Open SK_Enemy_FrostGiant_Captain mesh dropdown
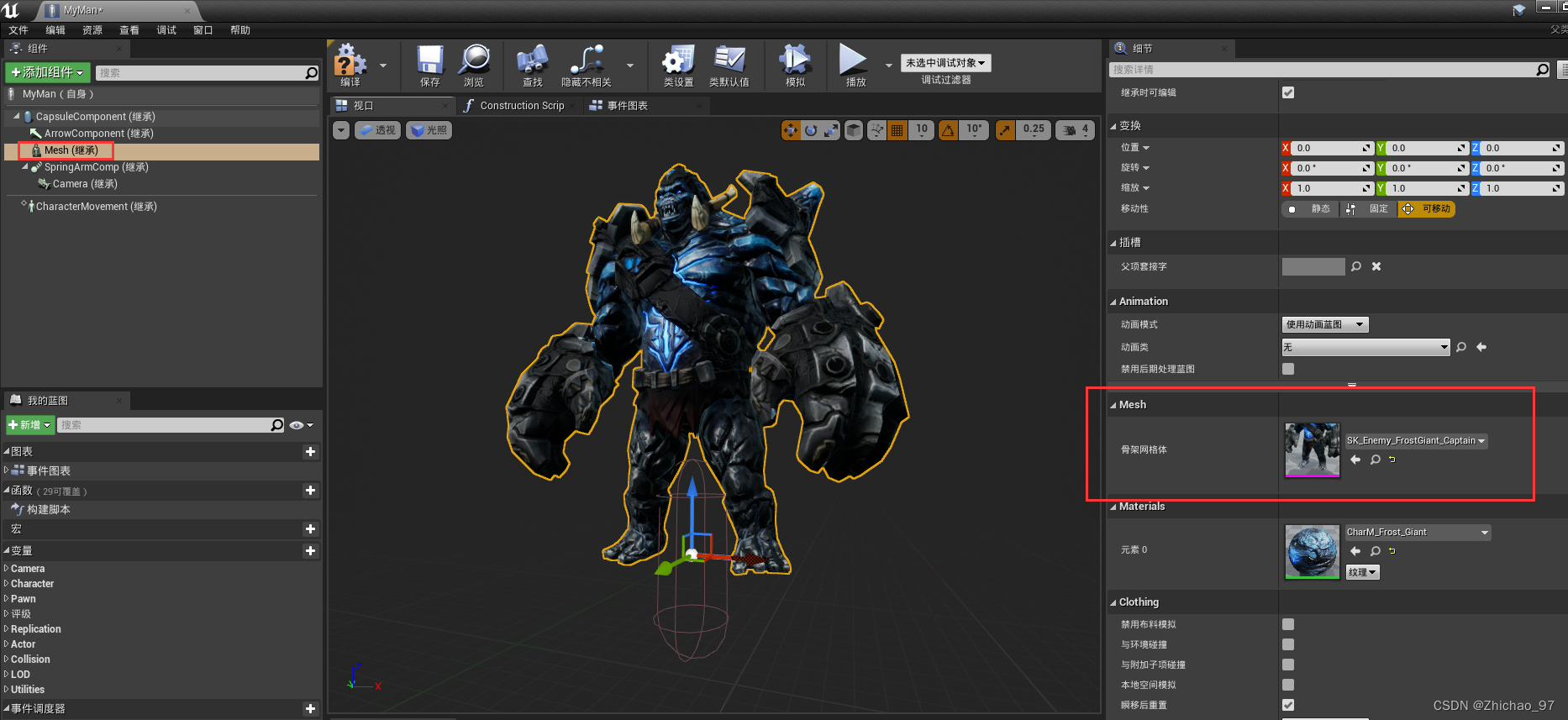Screen dimensions: 1568x720 click(x=1416, y=440)
